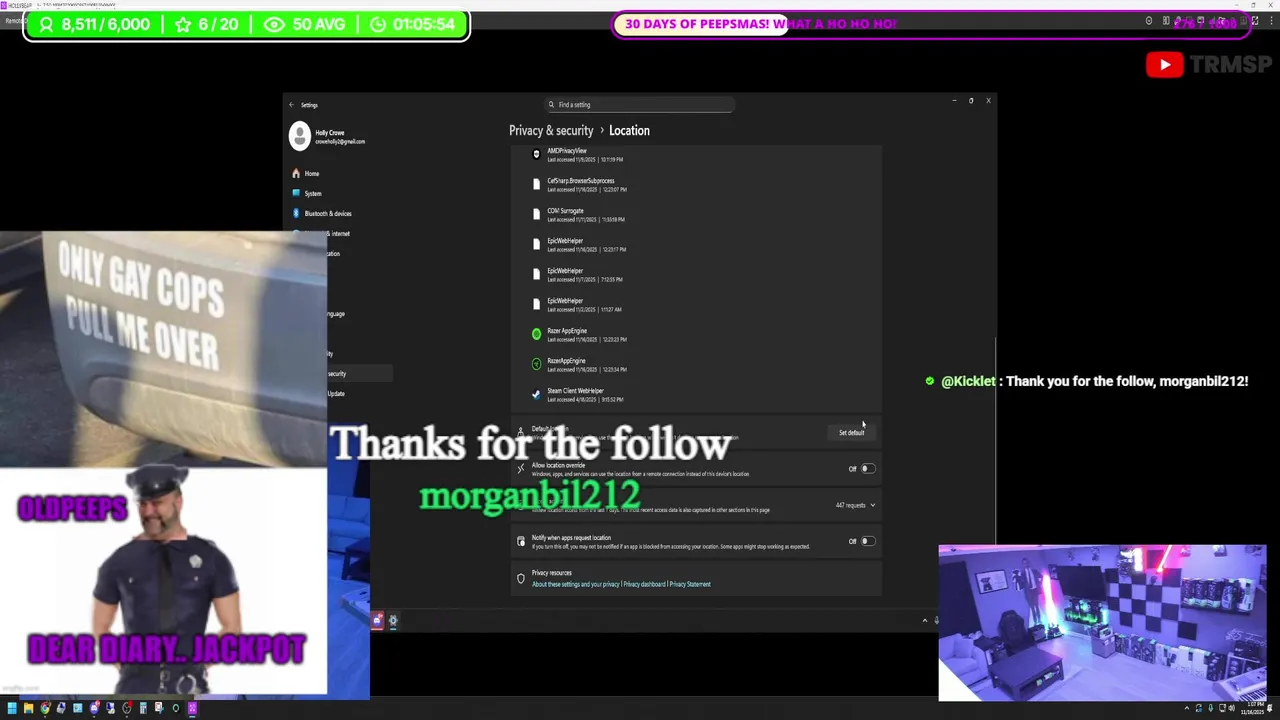Select EpicWebHelper accessed at 1:11:27 AM
Viewport: 1280px width, 720px height.
[695, 304]
